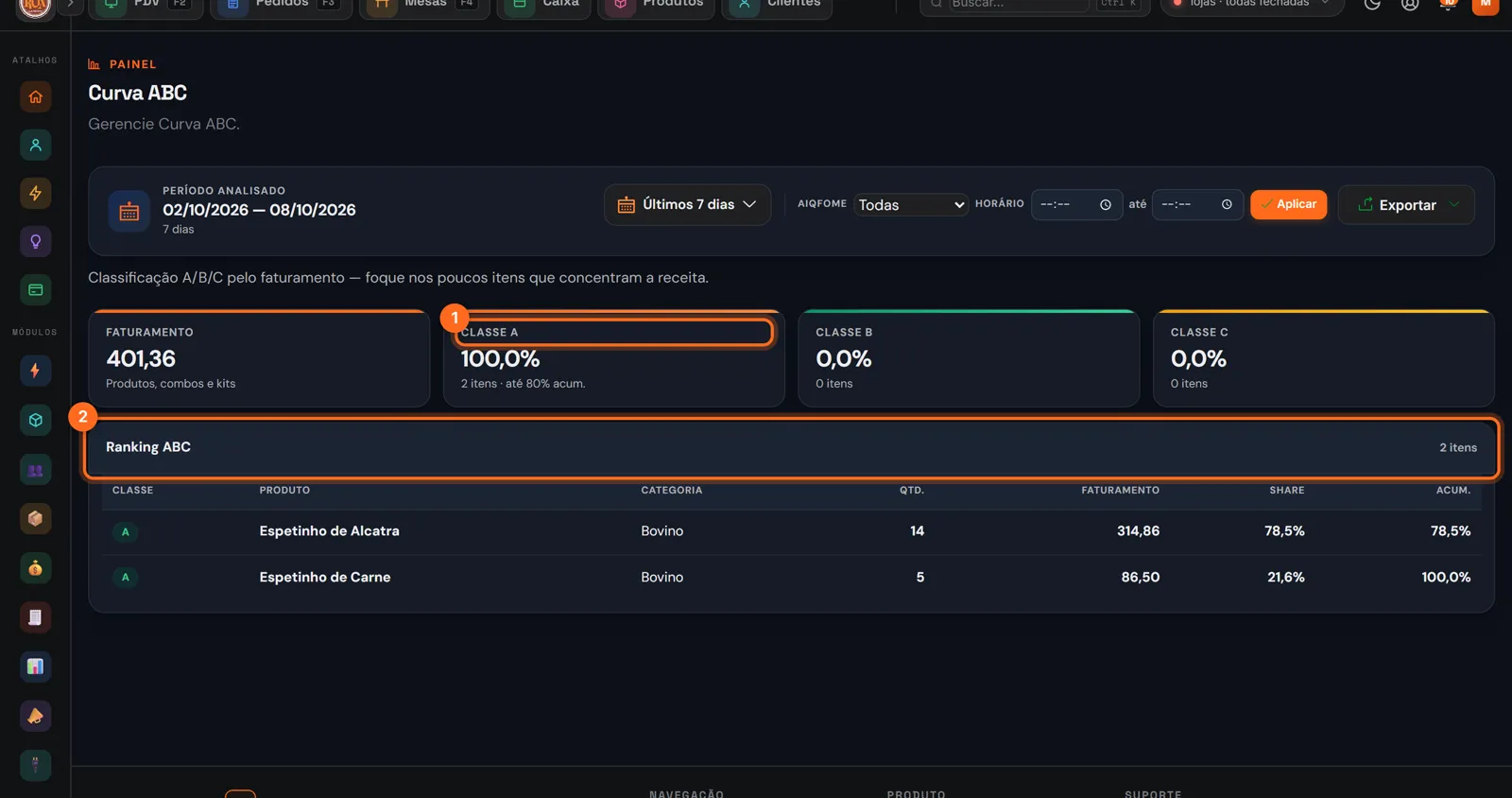Select the cardboard package module icon
Viewport: 1512px width, 798px height.
click(x=35, y=518)
